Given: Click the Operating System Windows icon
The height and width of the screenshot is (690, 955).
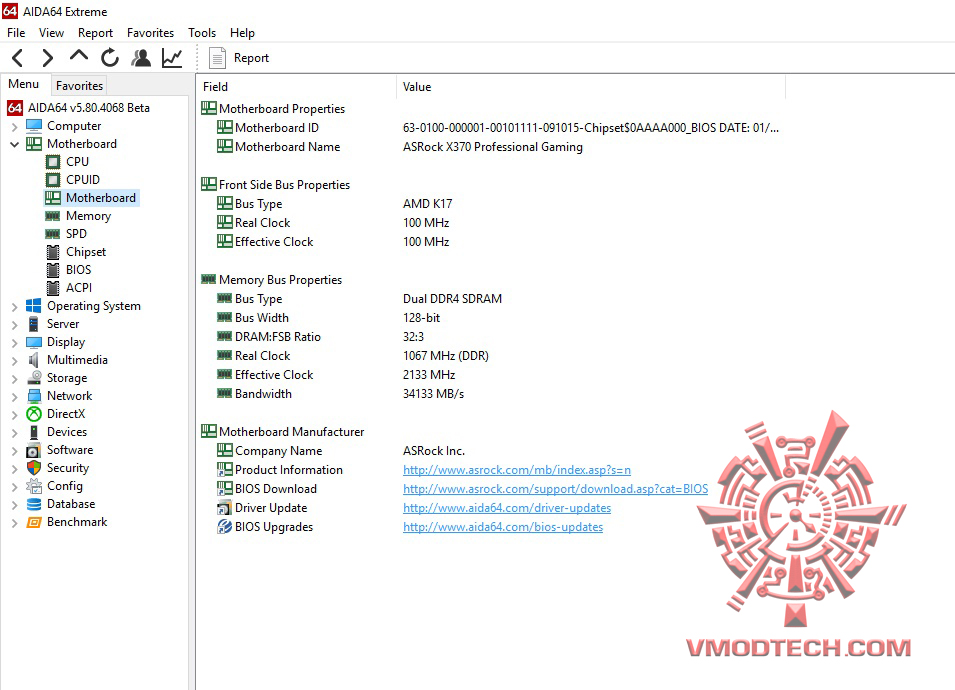Looking at the screenshot, I should 34,306.
